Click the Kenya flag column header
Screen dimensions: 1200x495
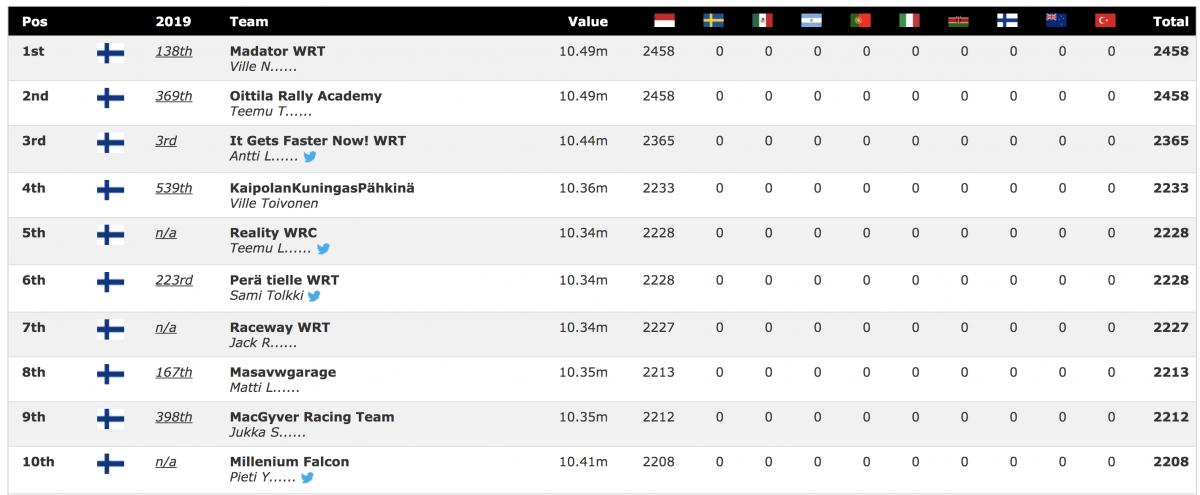coord(958,21)
